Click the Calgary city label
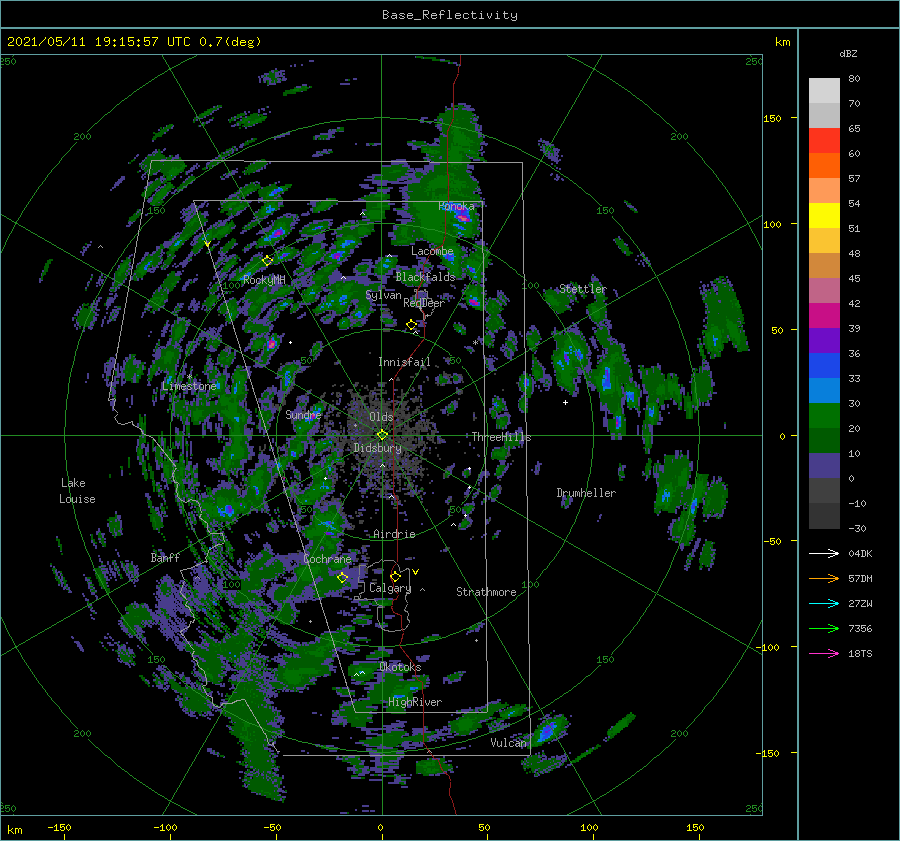The width and height of the screenshot is (900, 841). tap(390, 588)
